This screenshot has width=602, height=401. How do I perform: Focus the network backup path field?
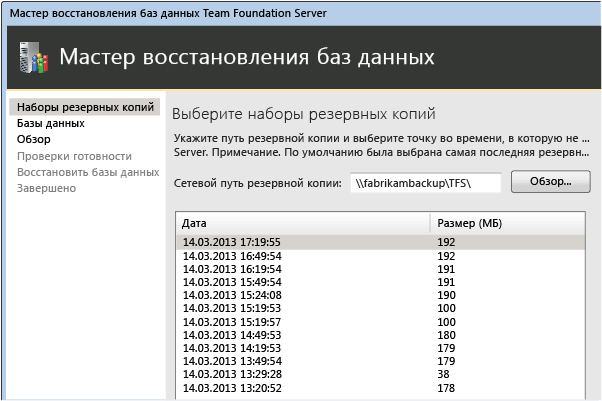click(426, 183)
